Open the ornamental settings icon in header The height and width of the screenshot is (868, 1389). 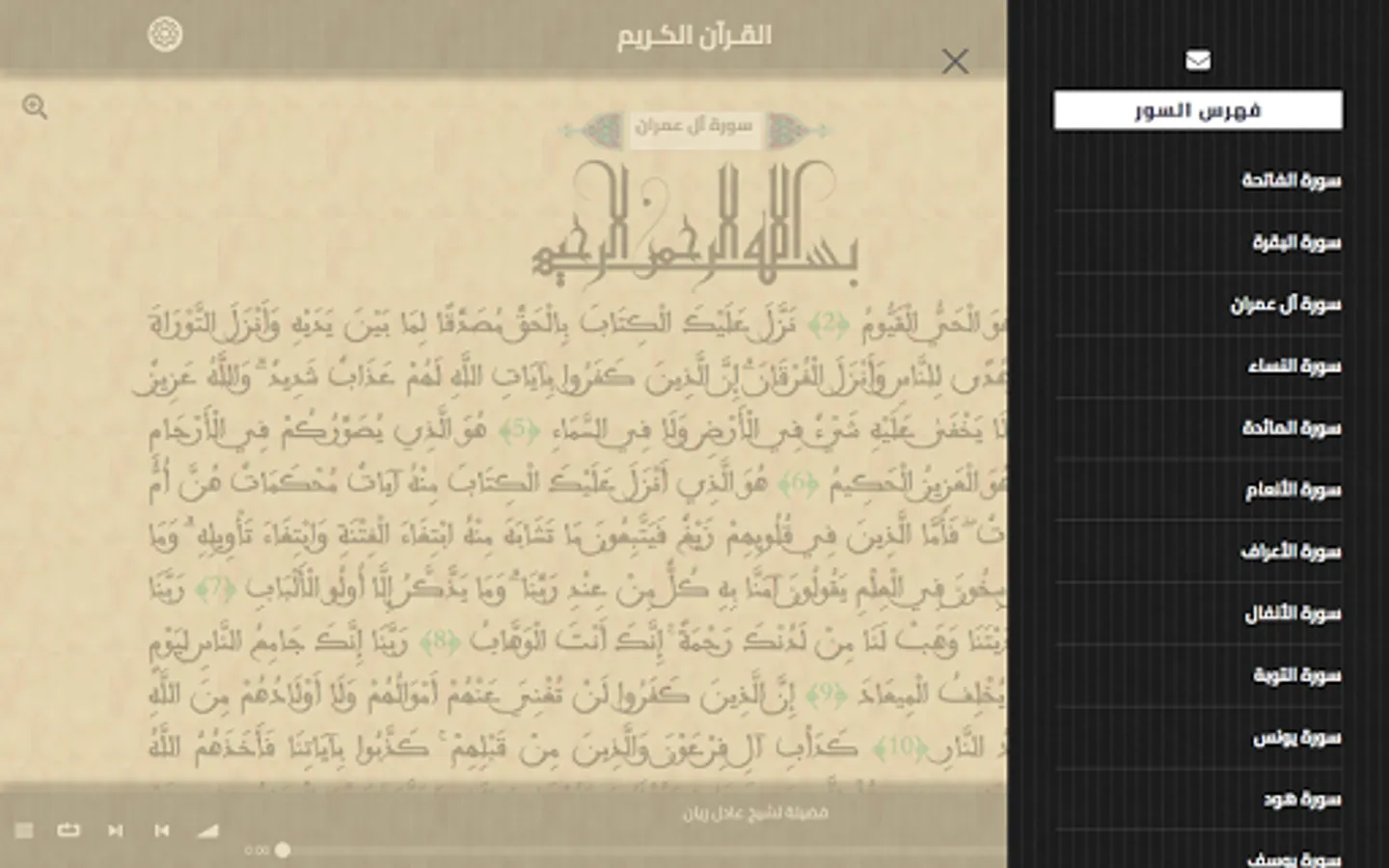[165, 35]
